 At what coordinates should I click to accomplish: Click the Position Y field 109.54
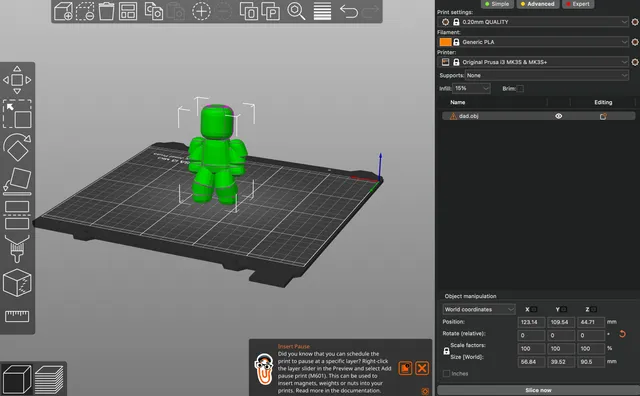coord(561,322)
